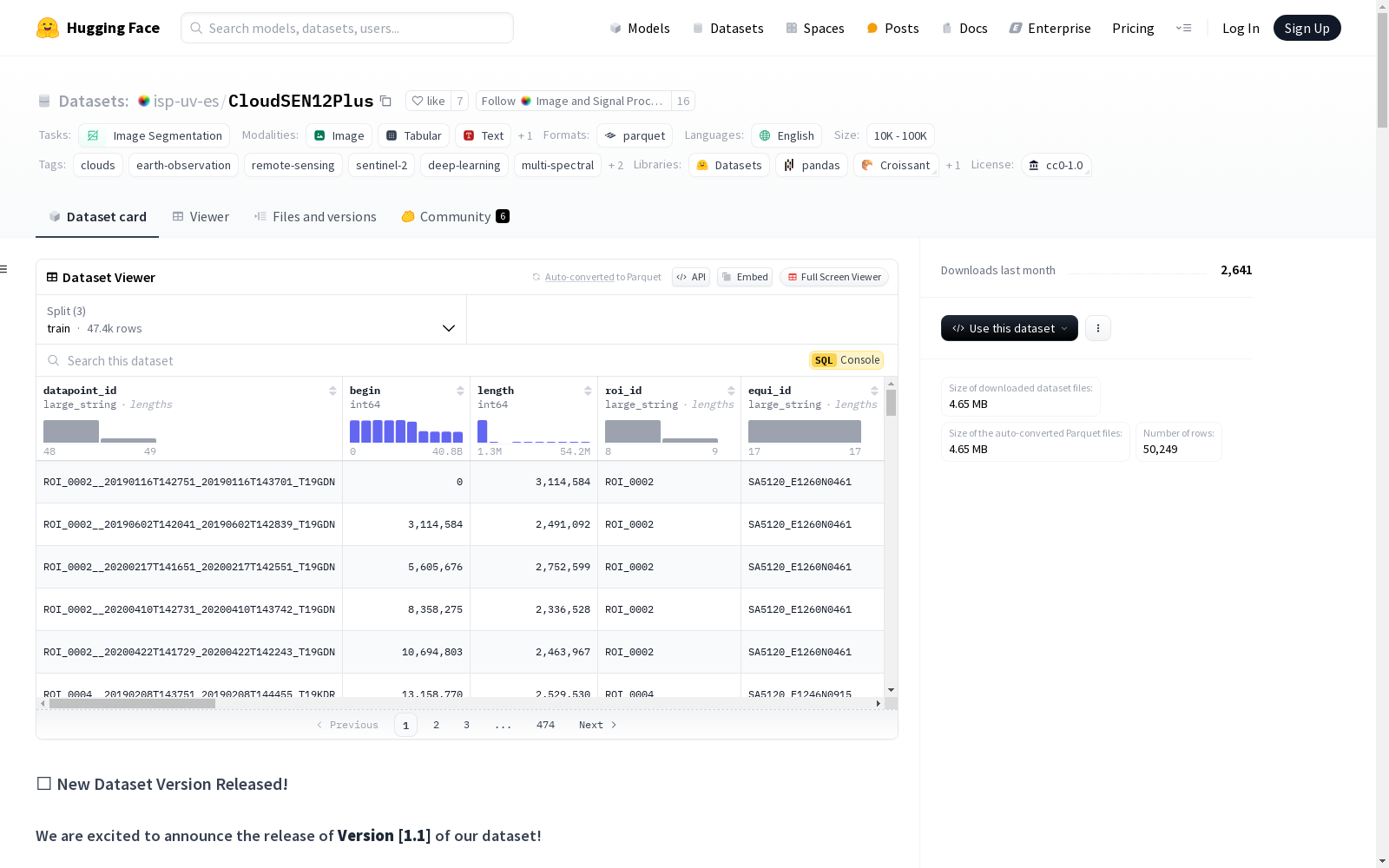The image size is (1389, 868).
Task: Open the Community tab
Action: (x=455, y=216)
